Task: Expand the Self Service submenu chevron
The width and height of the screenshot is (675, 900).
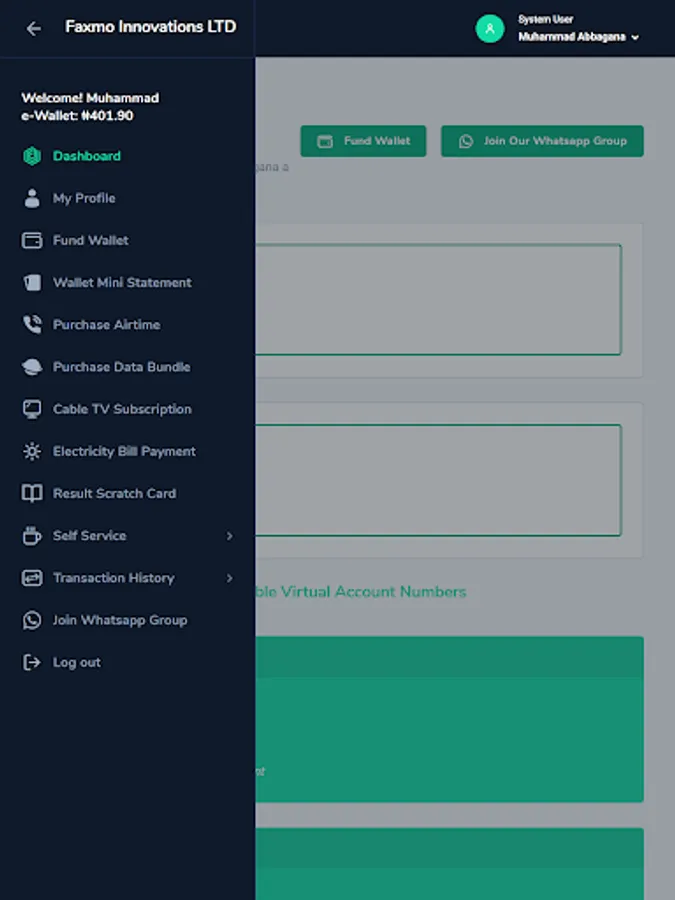Action: 230,536
